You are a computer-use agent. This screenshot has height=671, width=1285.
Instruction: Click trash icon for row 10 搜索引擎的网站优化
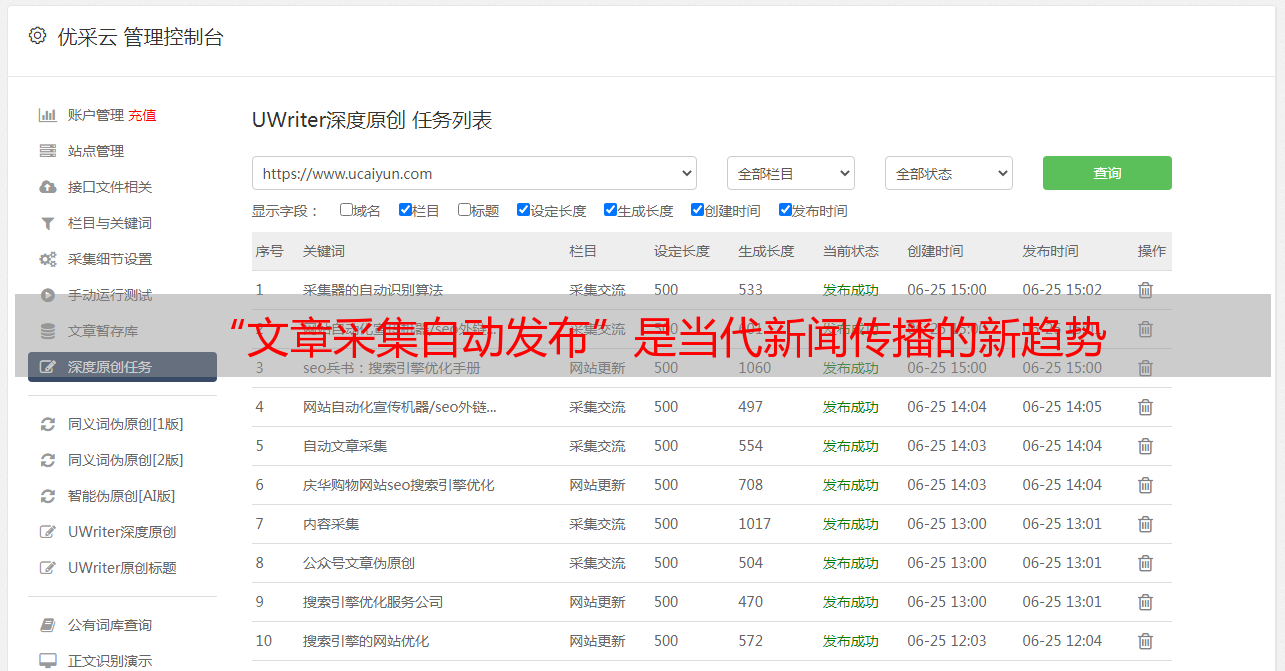[1145, 641]
